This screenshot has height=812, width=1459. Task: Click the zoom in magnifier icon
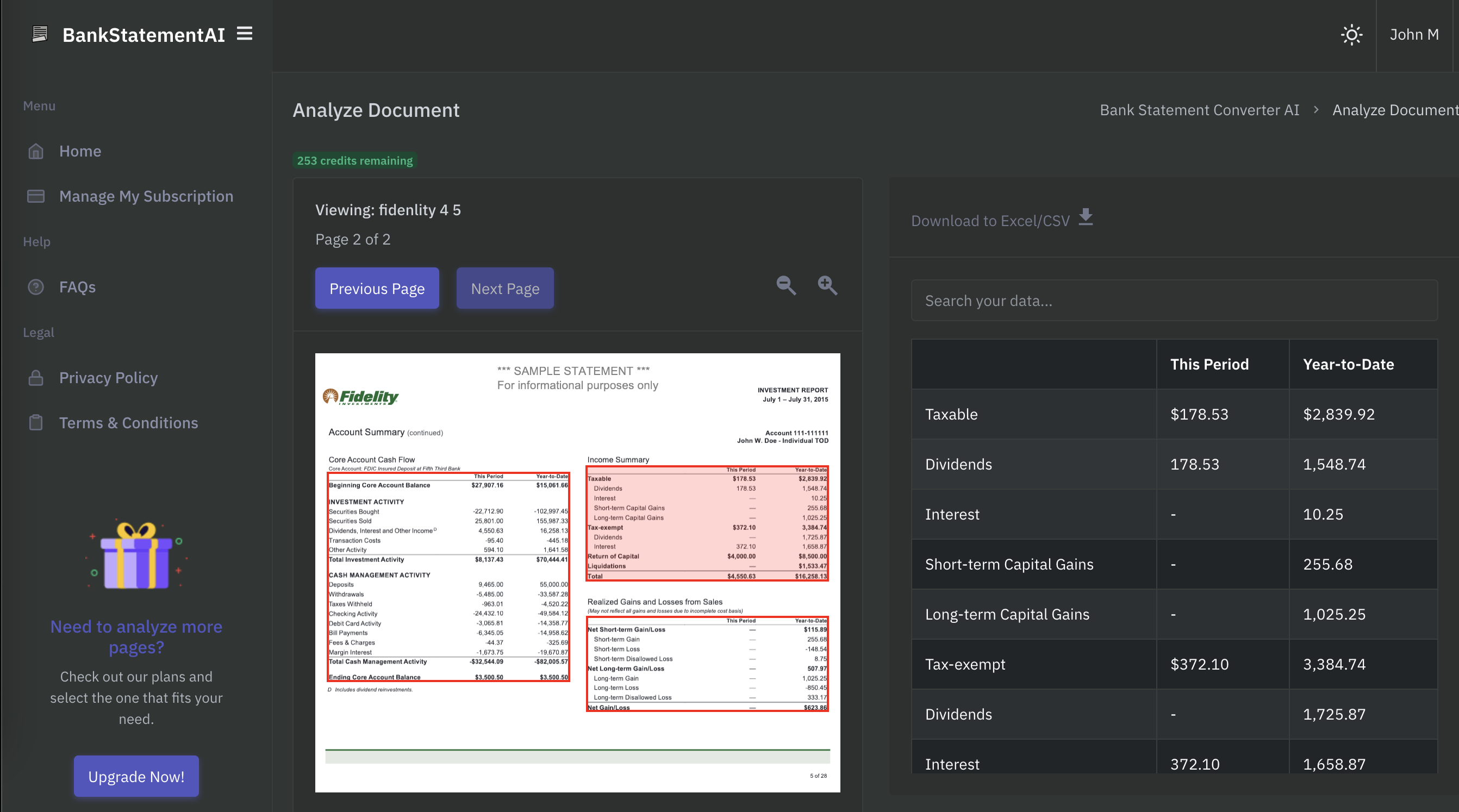(827, 285)
